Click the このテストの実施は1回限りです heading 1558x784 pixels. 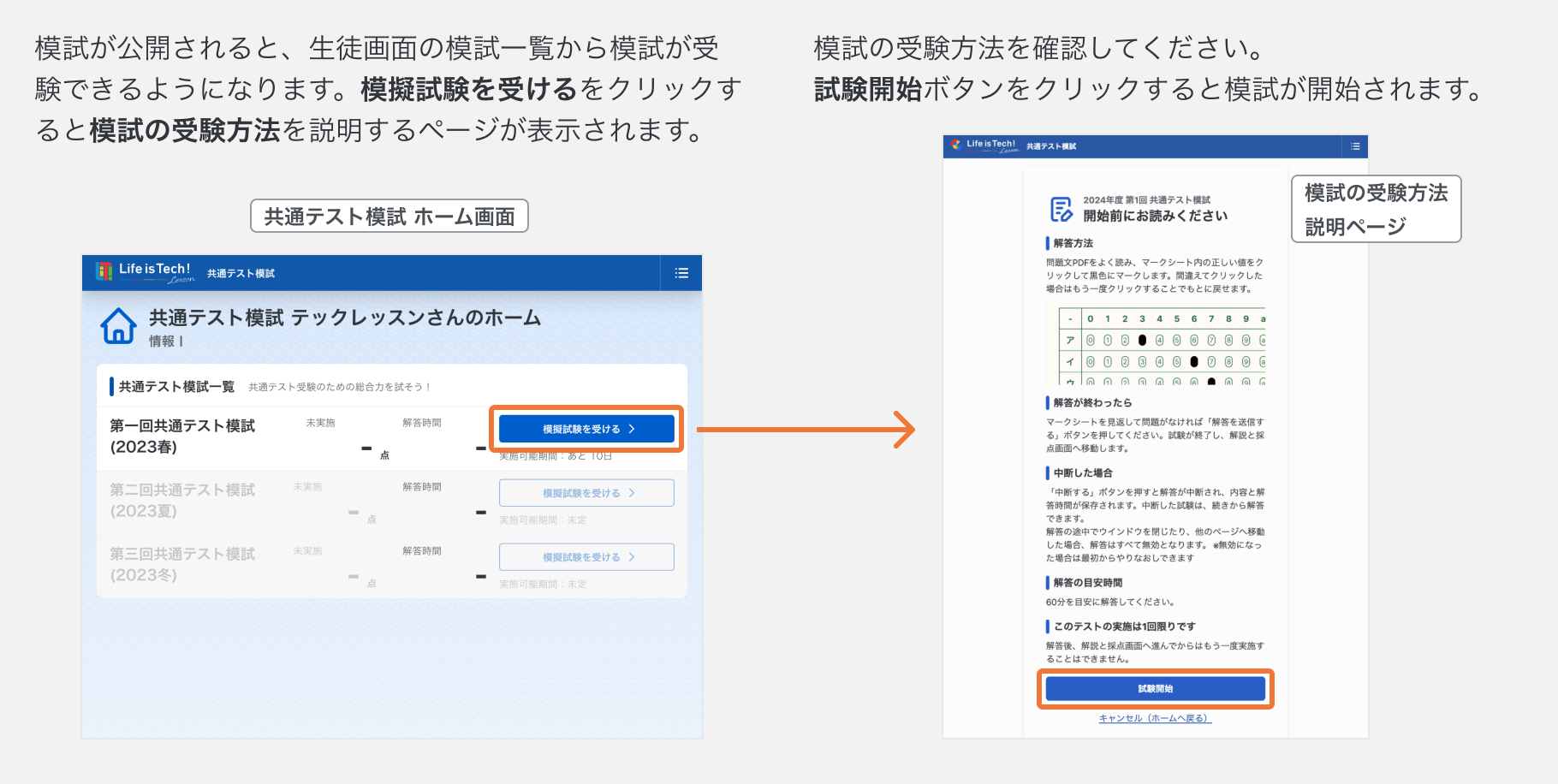tap(1125, 627)
